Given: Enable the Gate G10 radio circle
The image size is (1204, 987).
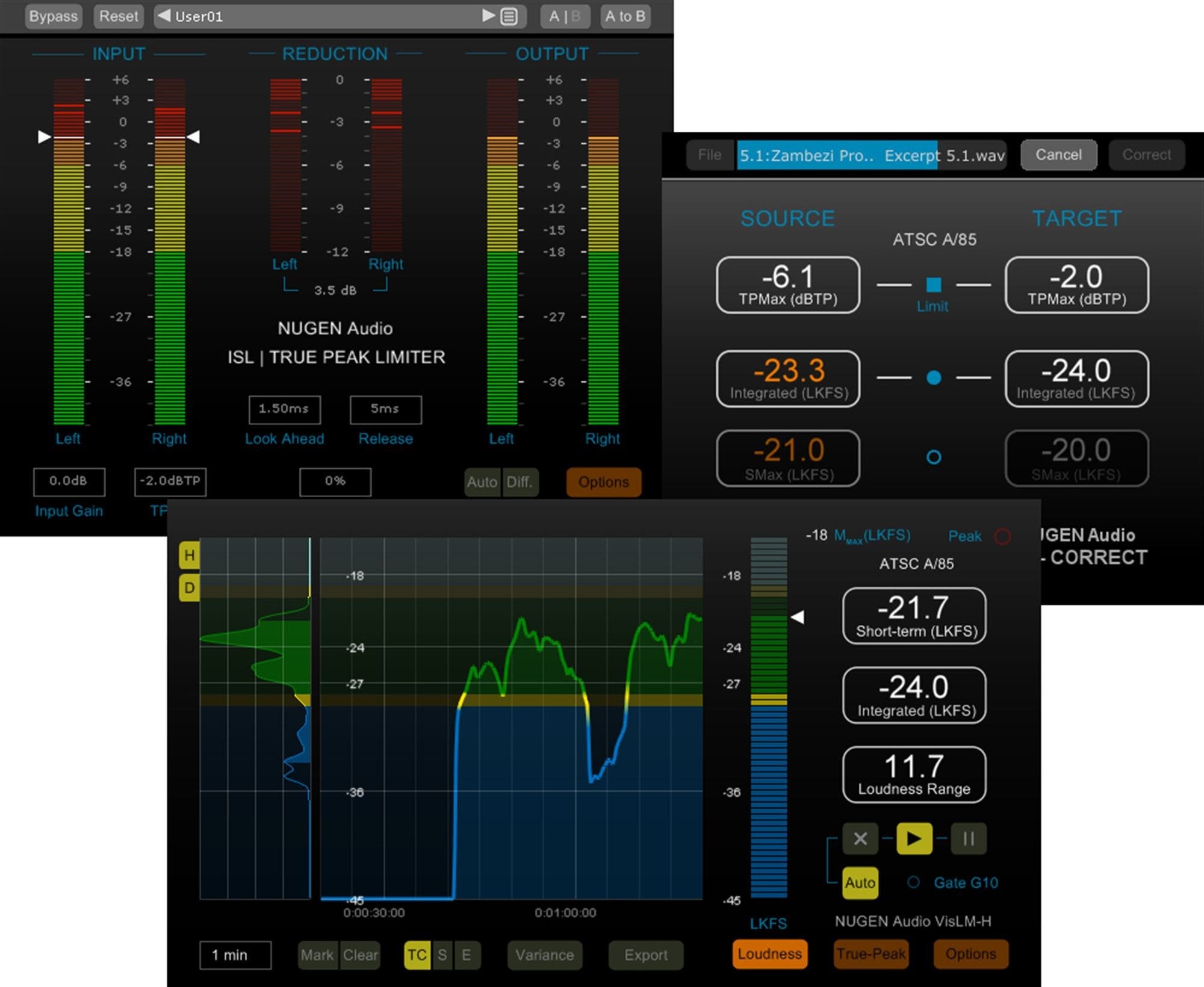Looking at the screenshot, I should click(914, 882).
